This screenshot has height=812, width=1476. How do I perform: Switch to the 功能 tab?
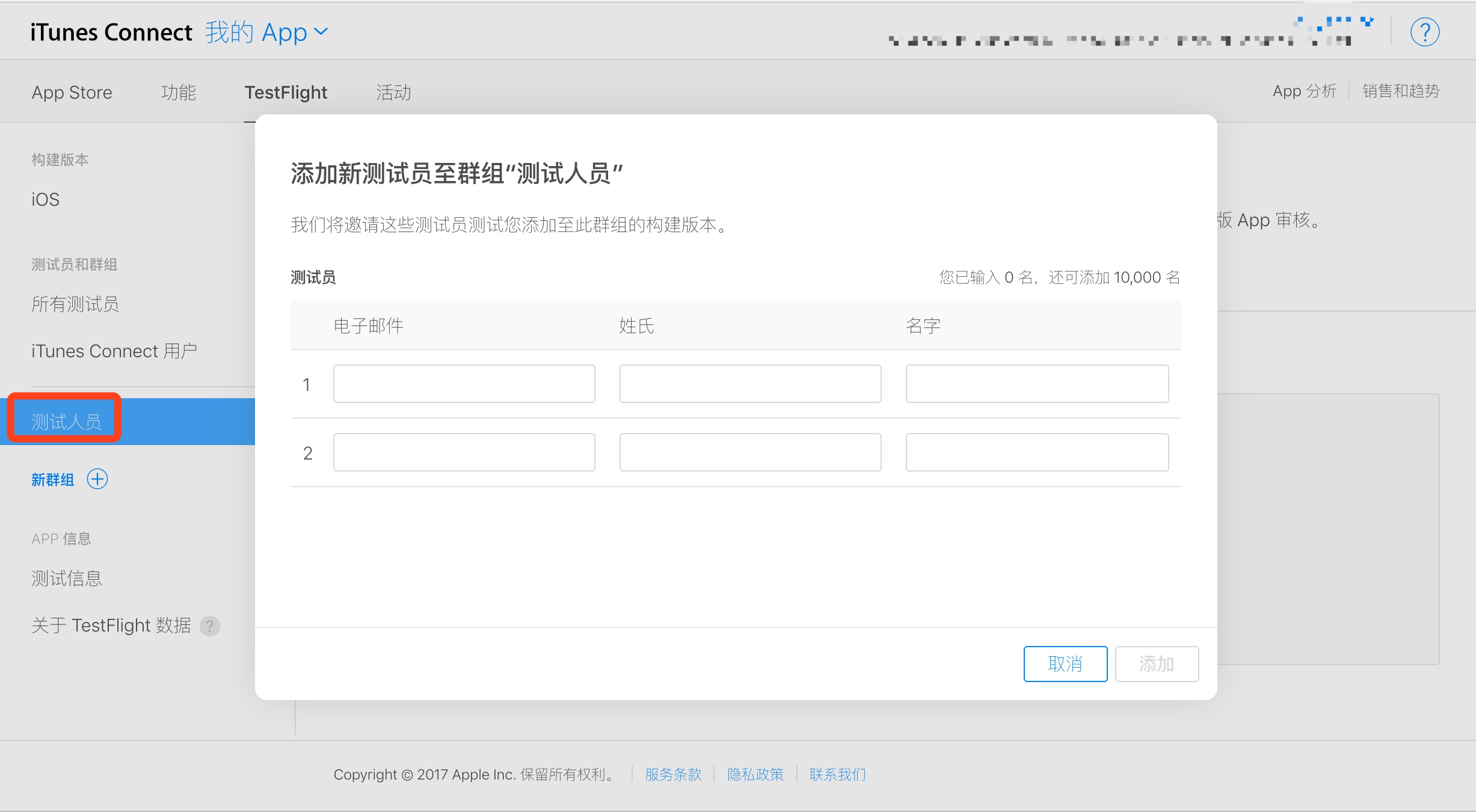pyautogui.click(x=179, y=92)
